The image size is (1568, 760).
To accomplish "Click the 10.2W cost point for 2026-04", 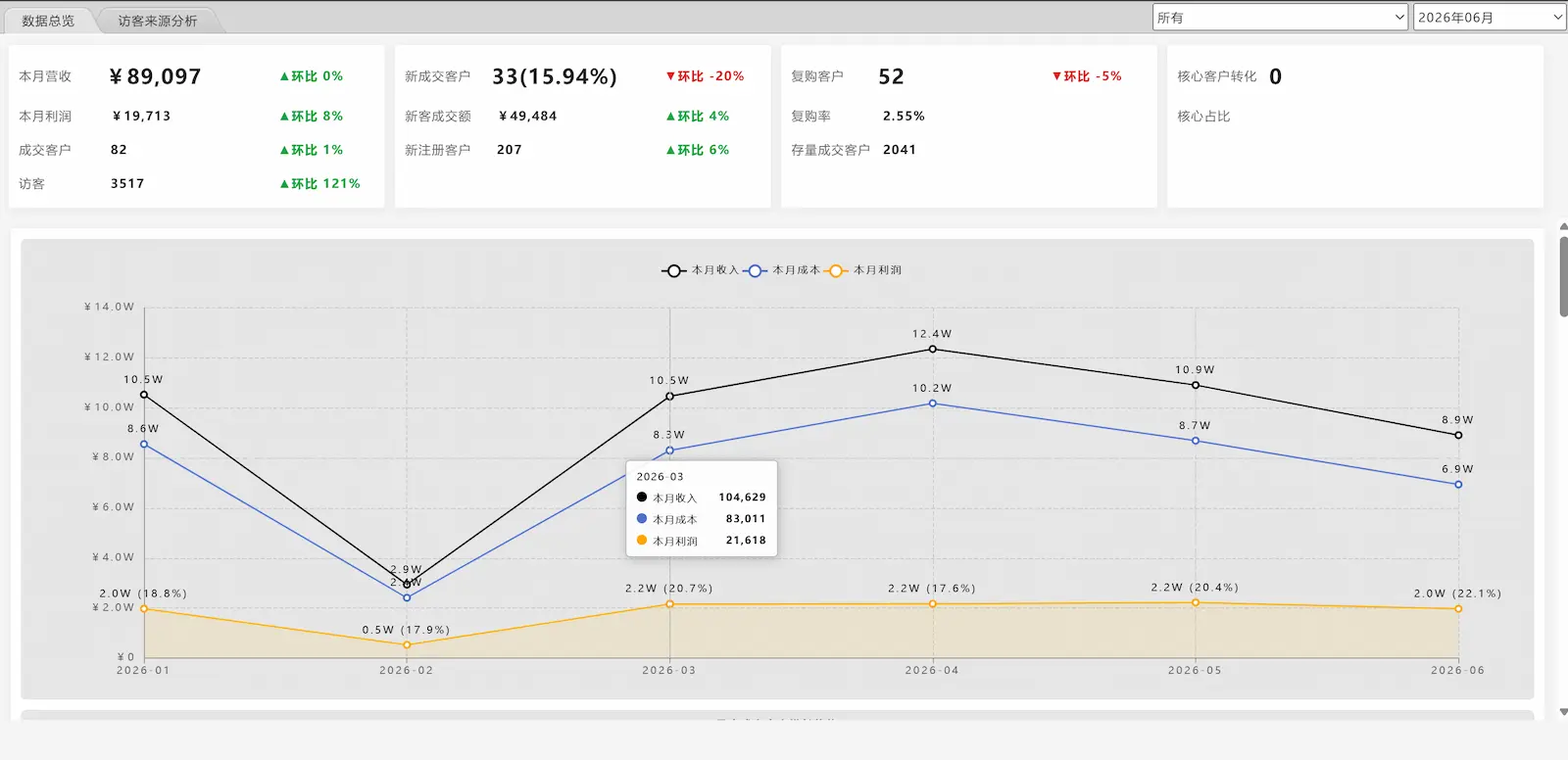I will (932, 404).
